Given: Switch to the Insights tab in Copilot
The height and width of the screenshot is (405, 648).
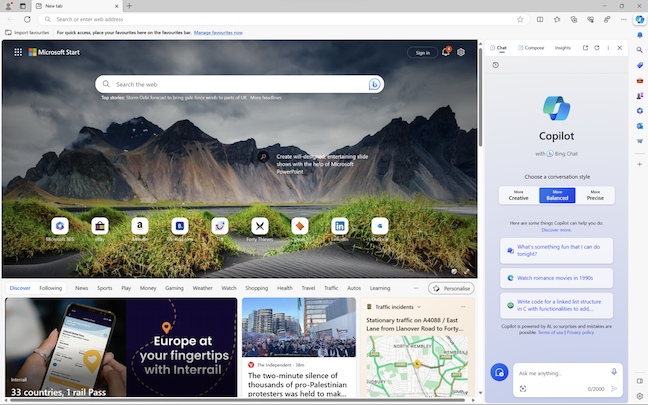Looking at the screenshot, I should coord(562,48).
